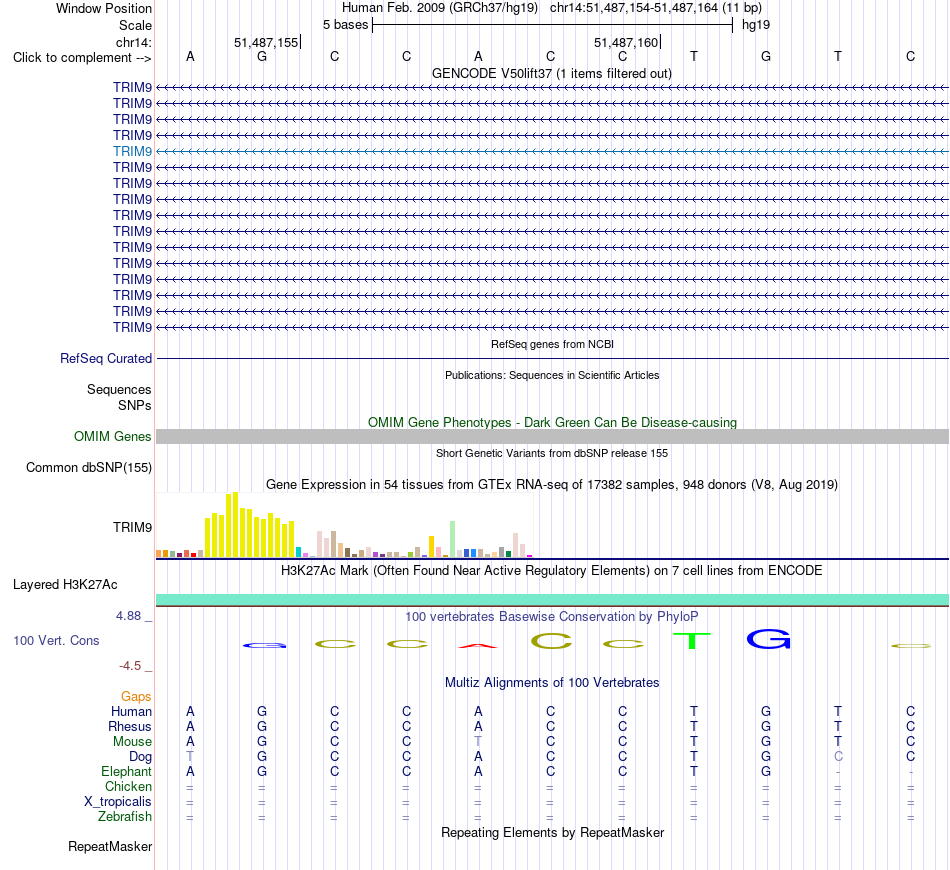Click the 51,487,160 coordinate marker
The height and width of the screenshot is (870, 950).
626,42
